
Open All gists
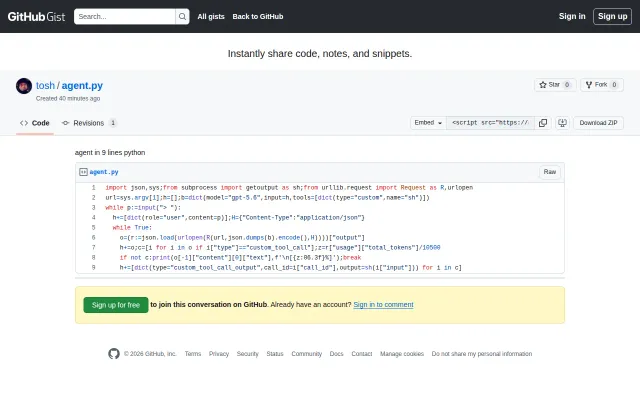click(x=211, y=17)
